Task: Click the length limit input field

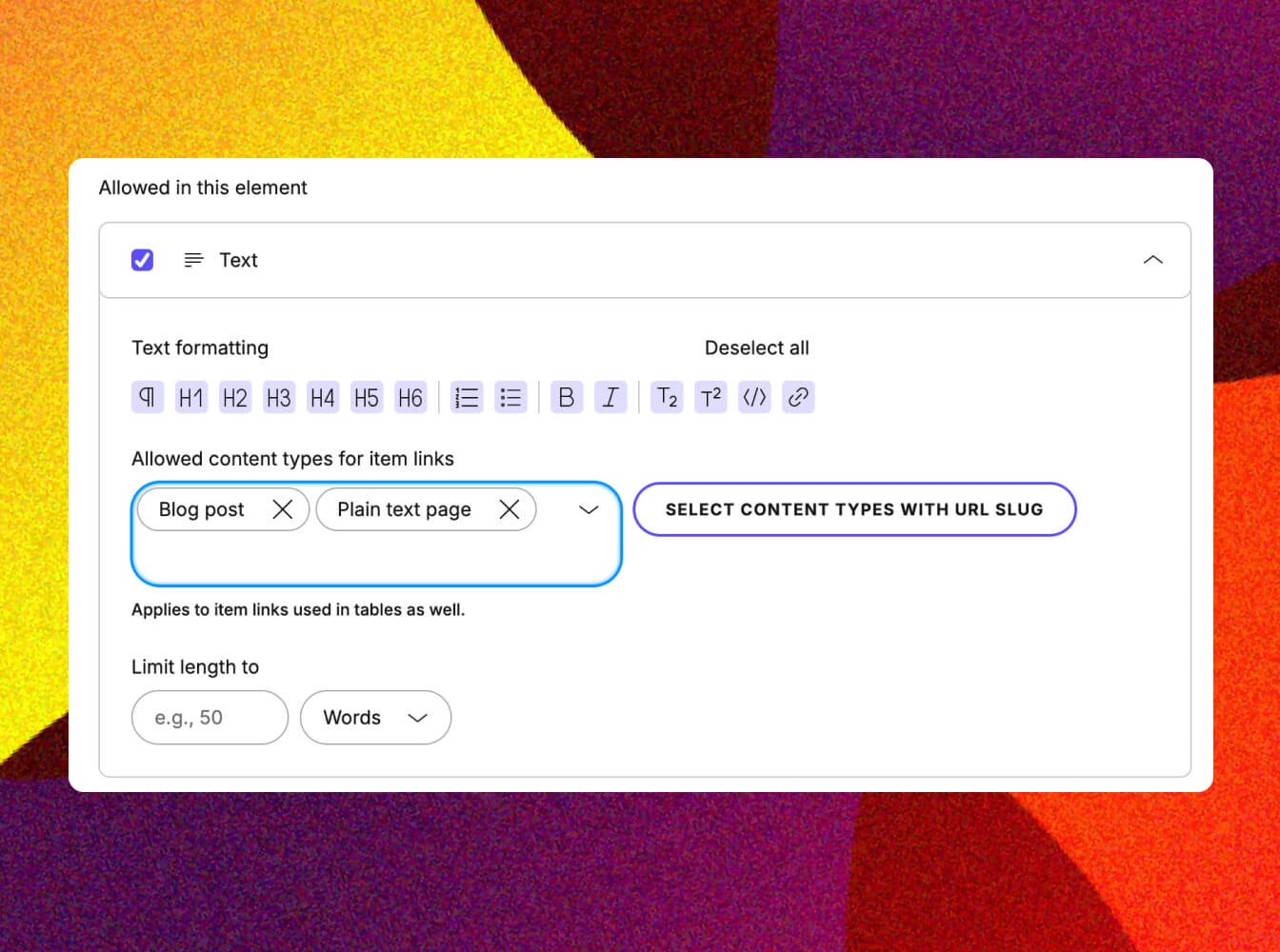Action: (x=209, y=718)
